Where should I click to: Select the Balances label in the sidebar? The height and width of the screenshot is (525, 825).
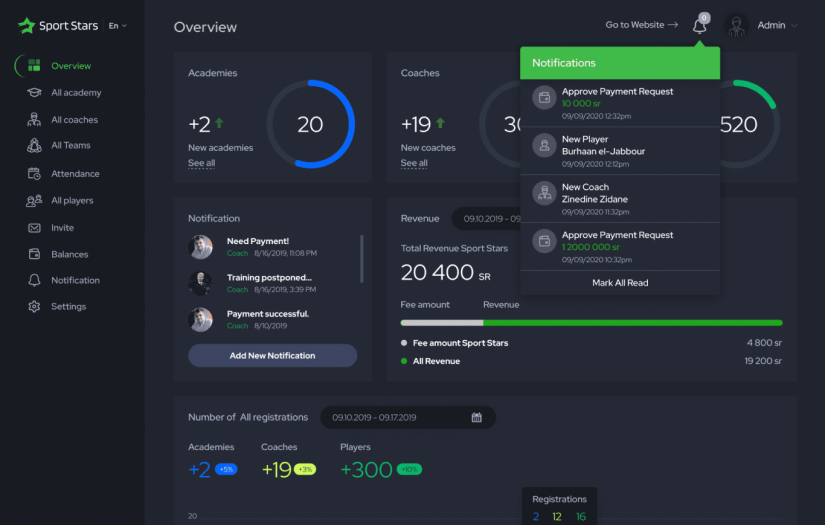(x=69, y=254)
